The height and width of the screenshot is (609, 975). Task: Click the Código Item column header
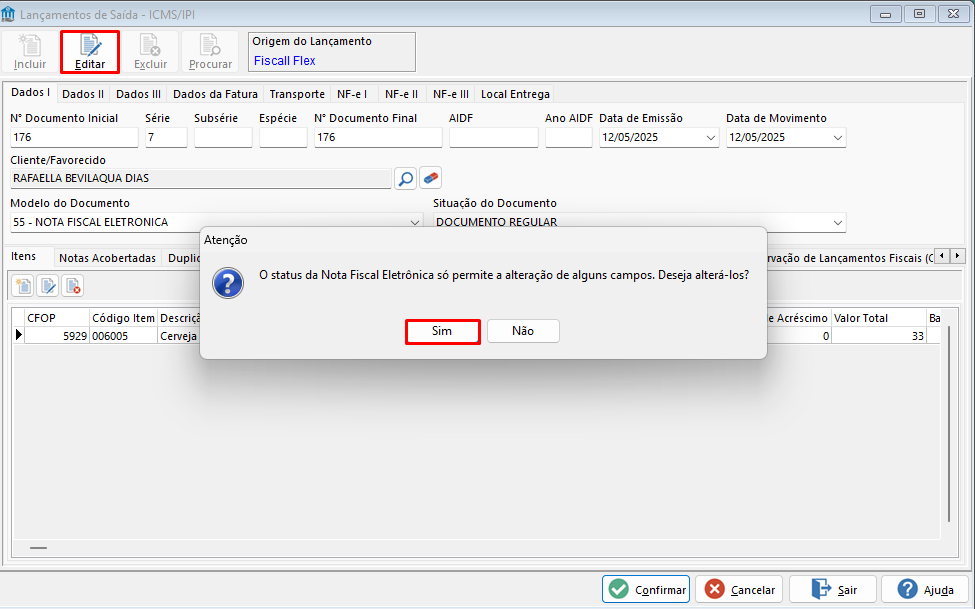(124, 318)
